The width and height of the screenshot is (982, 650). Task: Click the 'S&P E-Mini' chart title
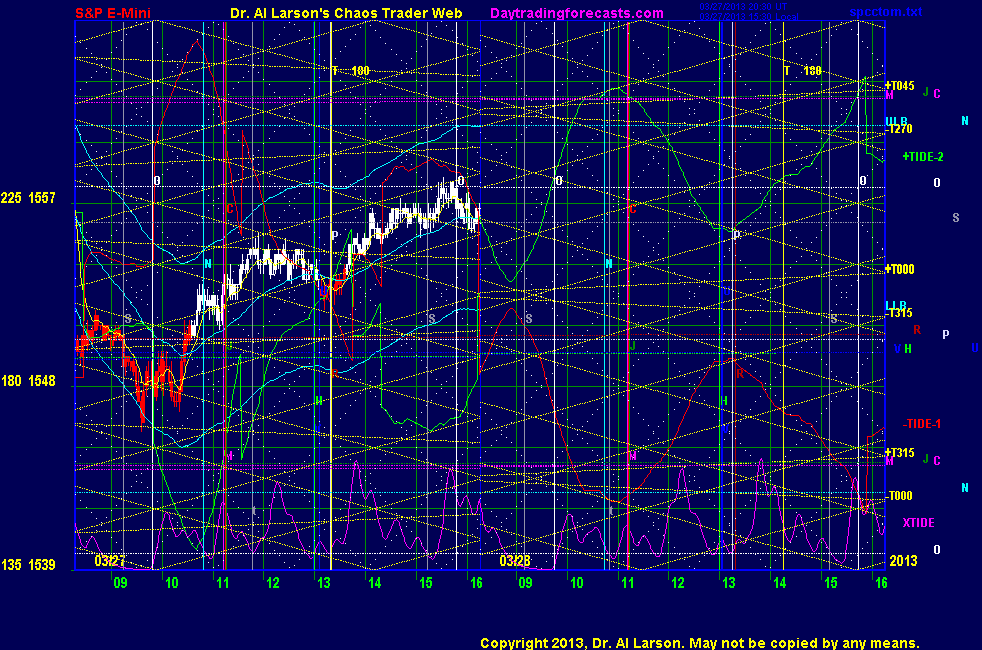pyautogui.click(x=113, y=13)
